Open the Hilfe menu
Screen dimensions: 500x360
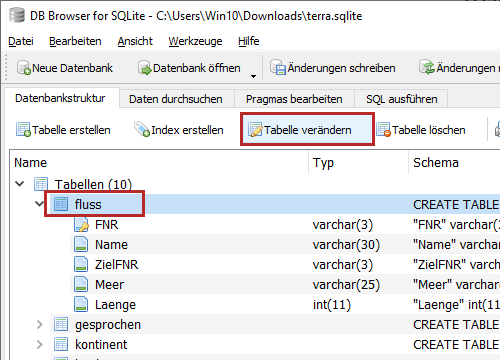(249, 41)
